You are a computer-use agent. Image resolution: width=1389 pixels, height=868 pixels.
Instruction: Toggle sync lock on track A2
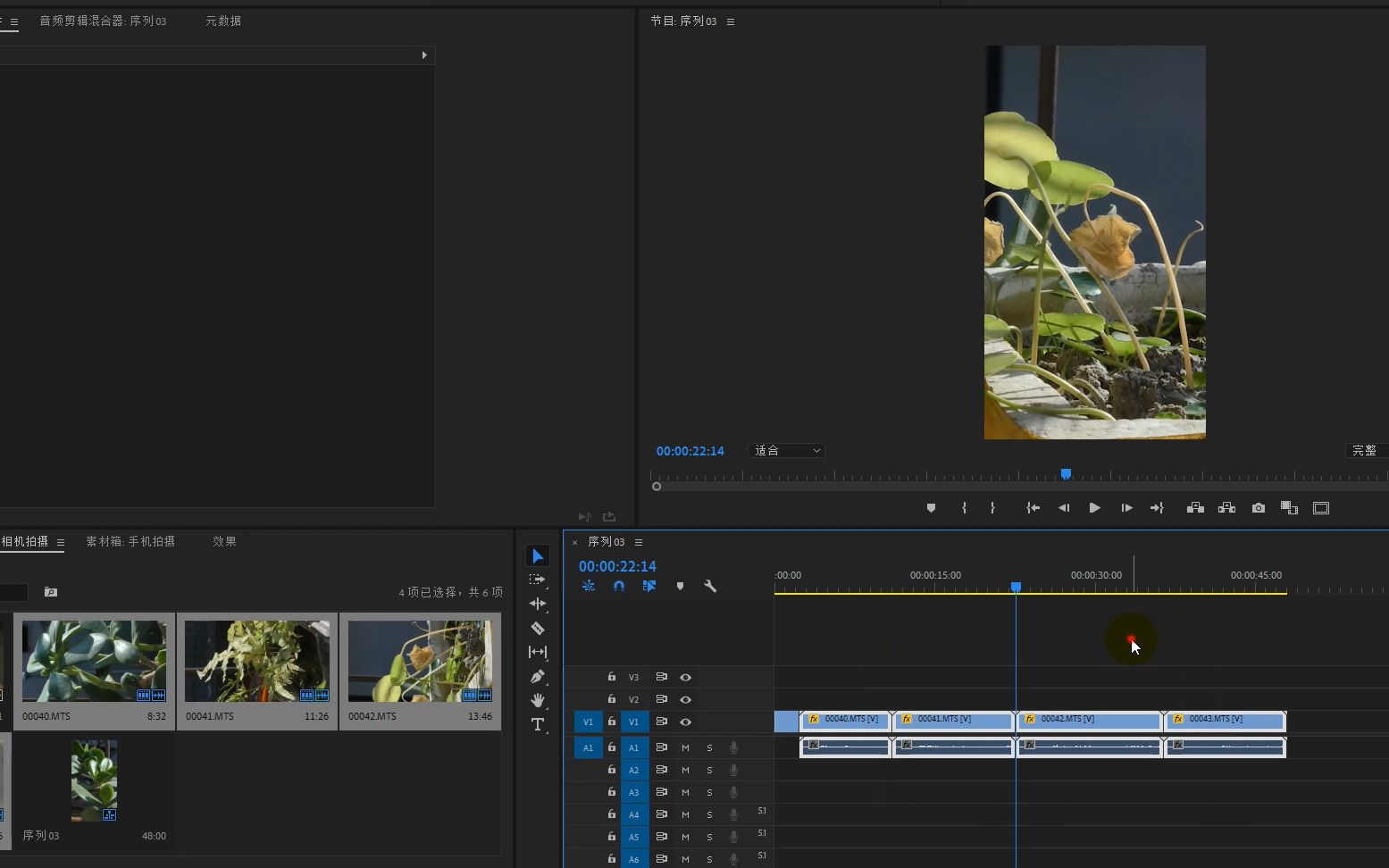tap(662, 770)
